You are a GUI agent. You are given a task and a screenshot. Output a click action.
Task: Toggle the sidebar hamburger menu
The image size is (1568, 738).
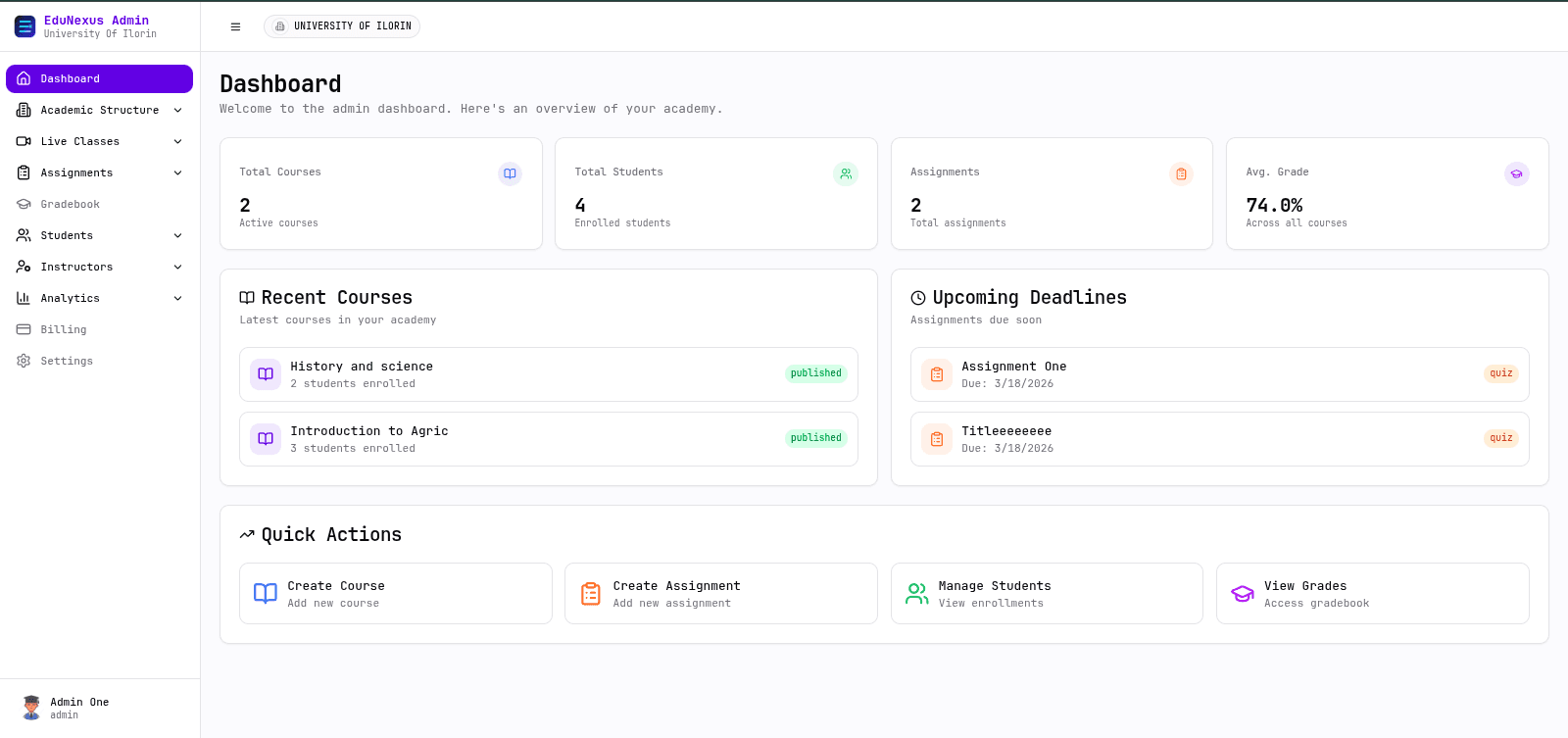tap(235, 26)
